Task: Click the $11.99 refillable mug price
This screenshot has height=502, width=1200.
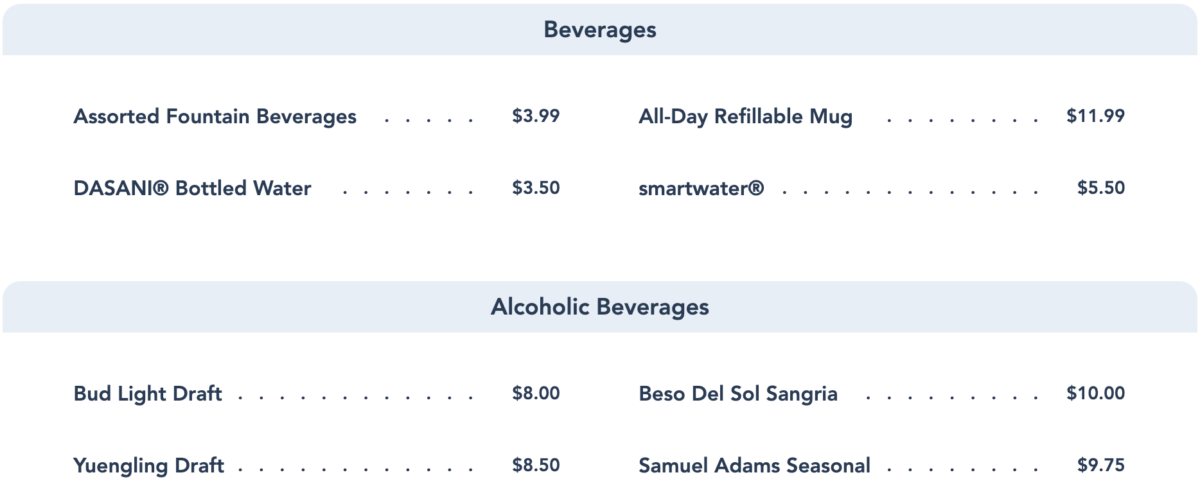Action: (1095, 116)
